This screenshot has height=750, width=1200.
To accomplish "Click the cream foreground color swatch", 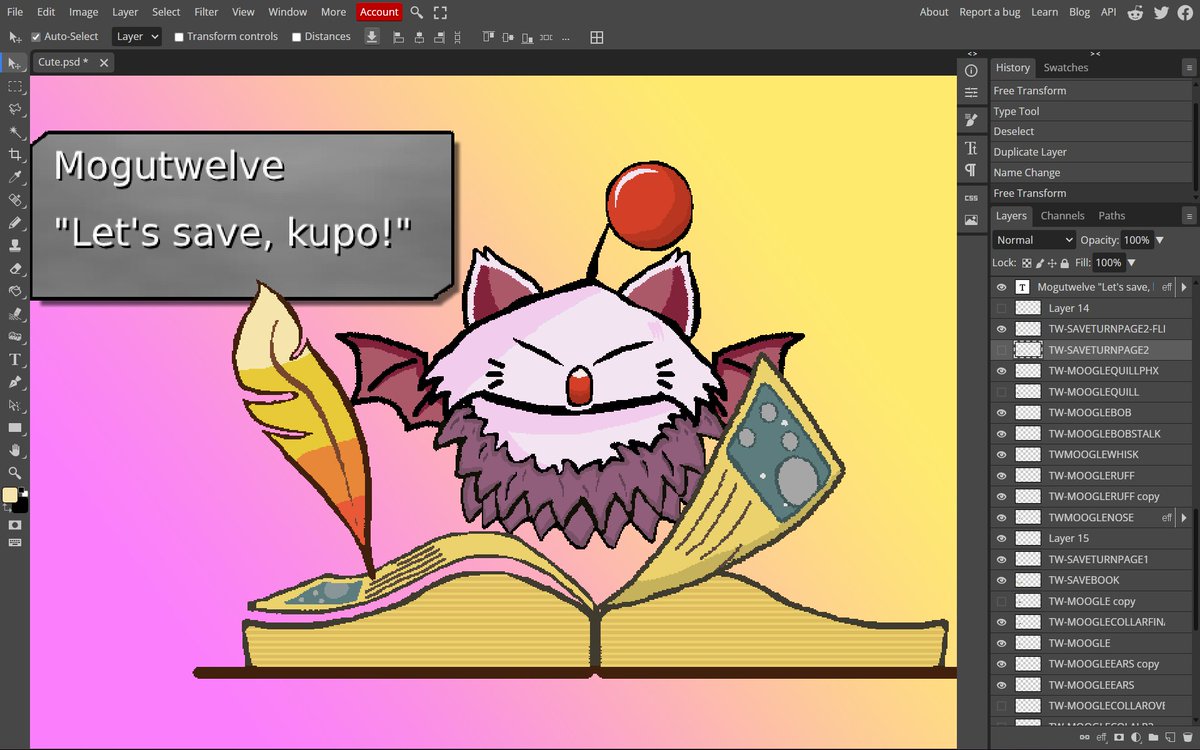I will point(10,495).
